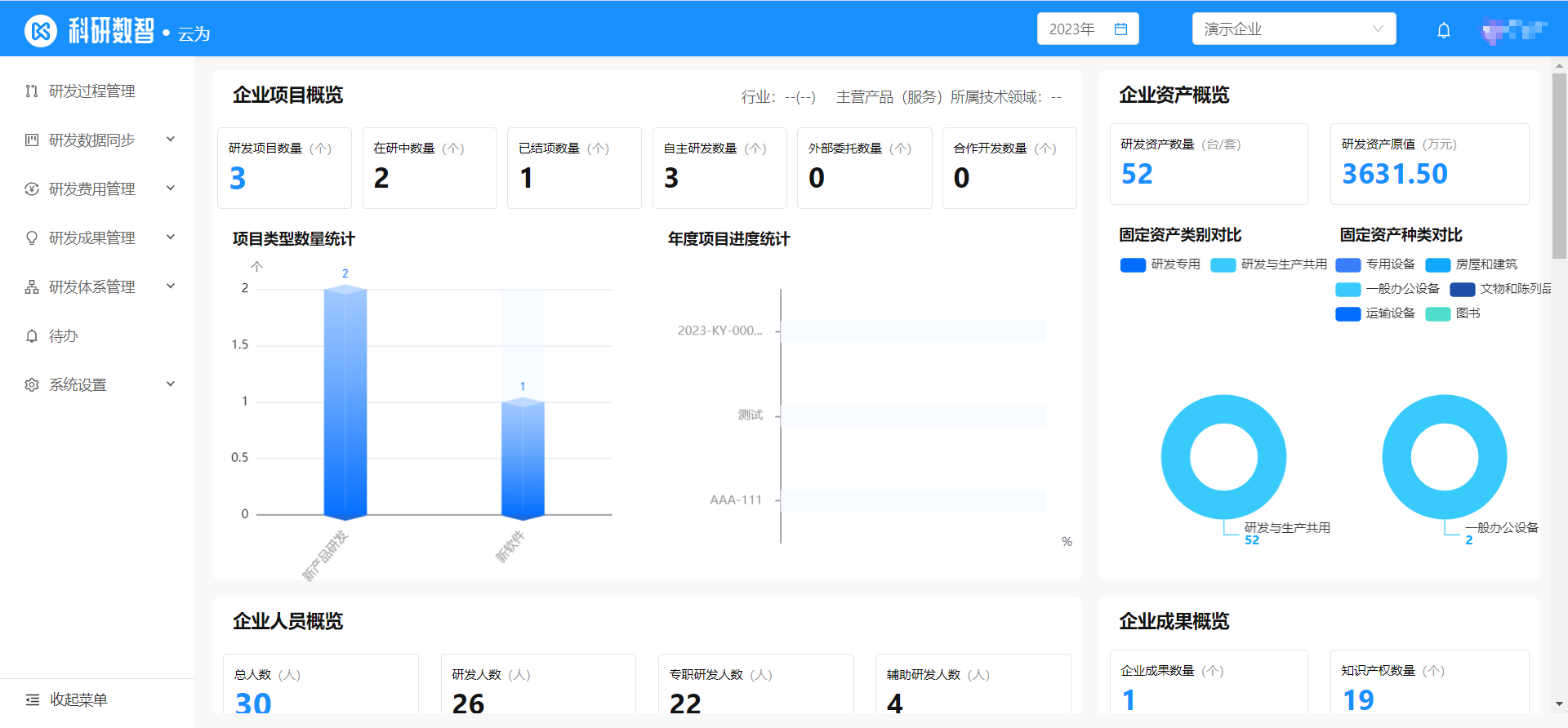Open 研发费用管理 menu item

(97, 189)
